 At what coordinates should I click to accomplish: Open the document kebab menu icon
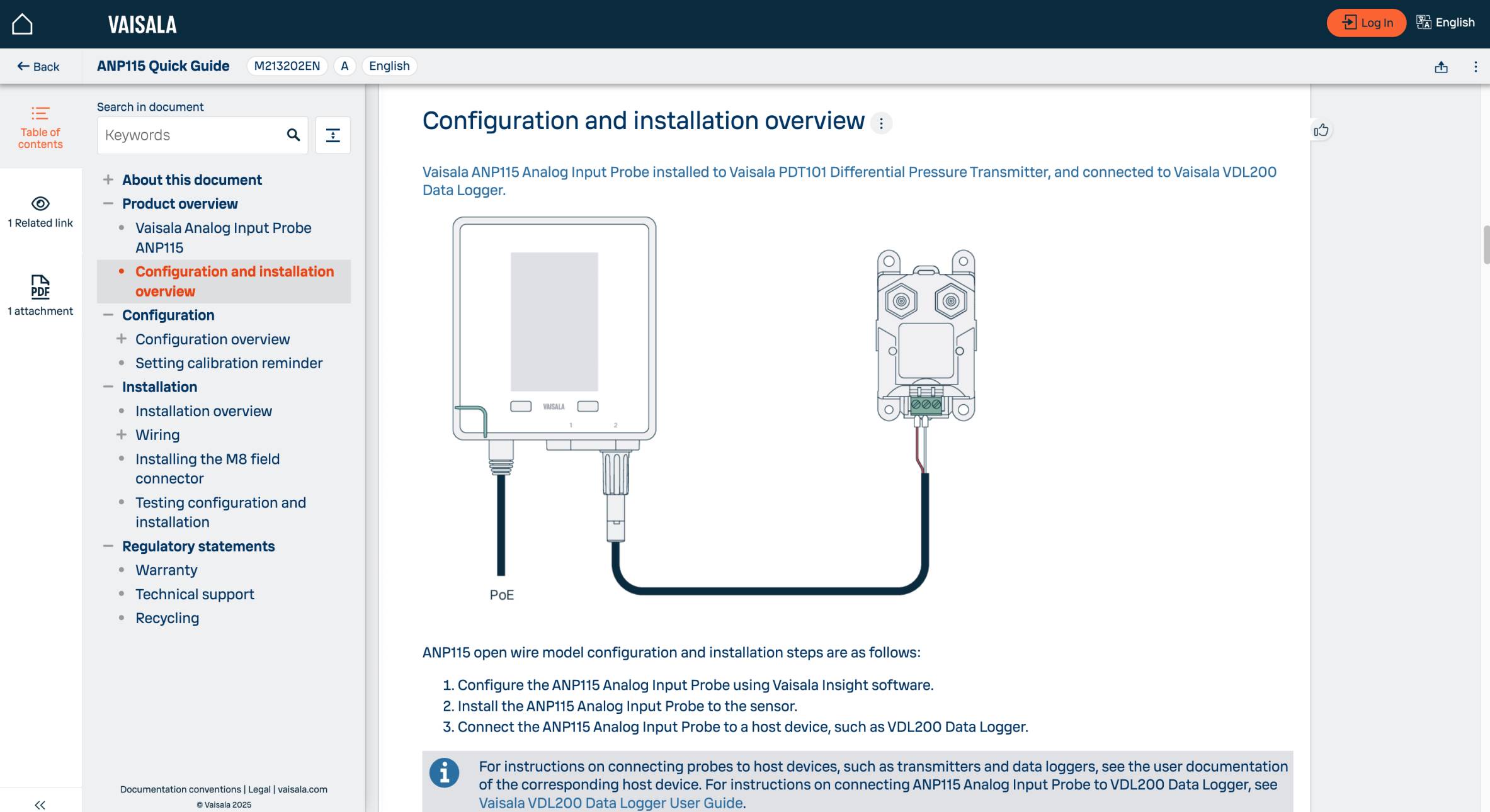point(1475,67)
